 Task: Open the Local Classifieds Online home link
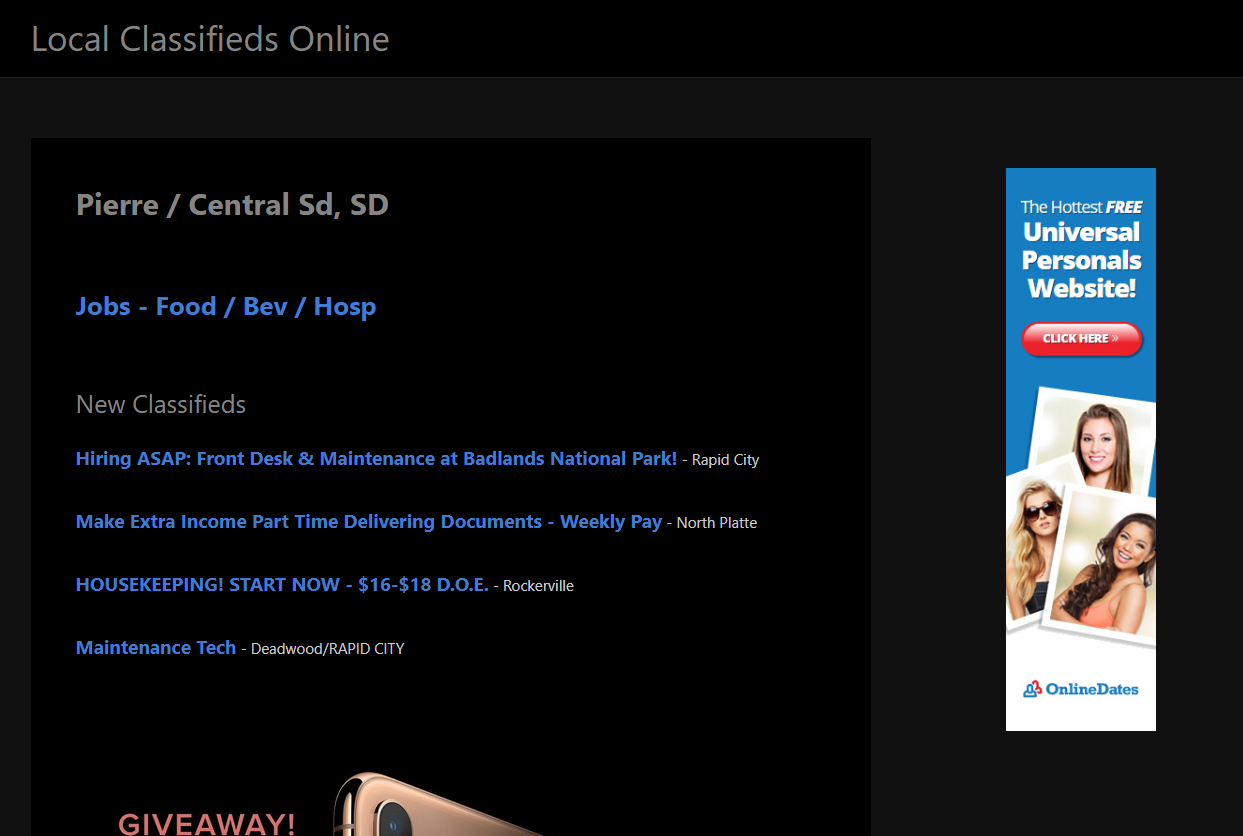(x=210, y=39)
